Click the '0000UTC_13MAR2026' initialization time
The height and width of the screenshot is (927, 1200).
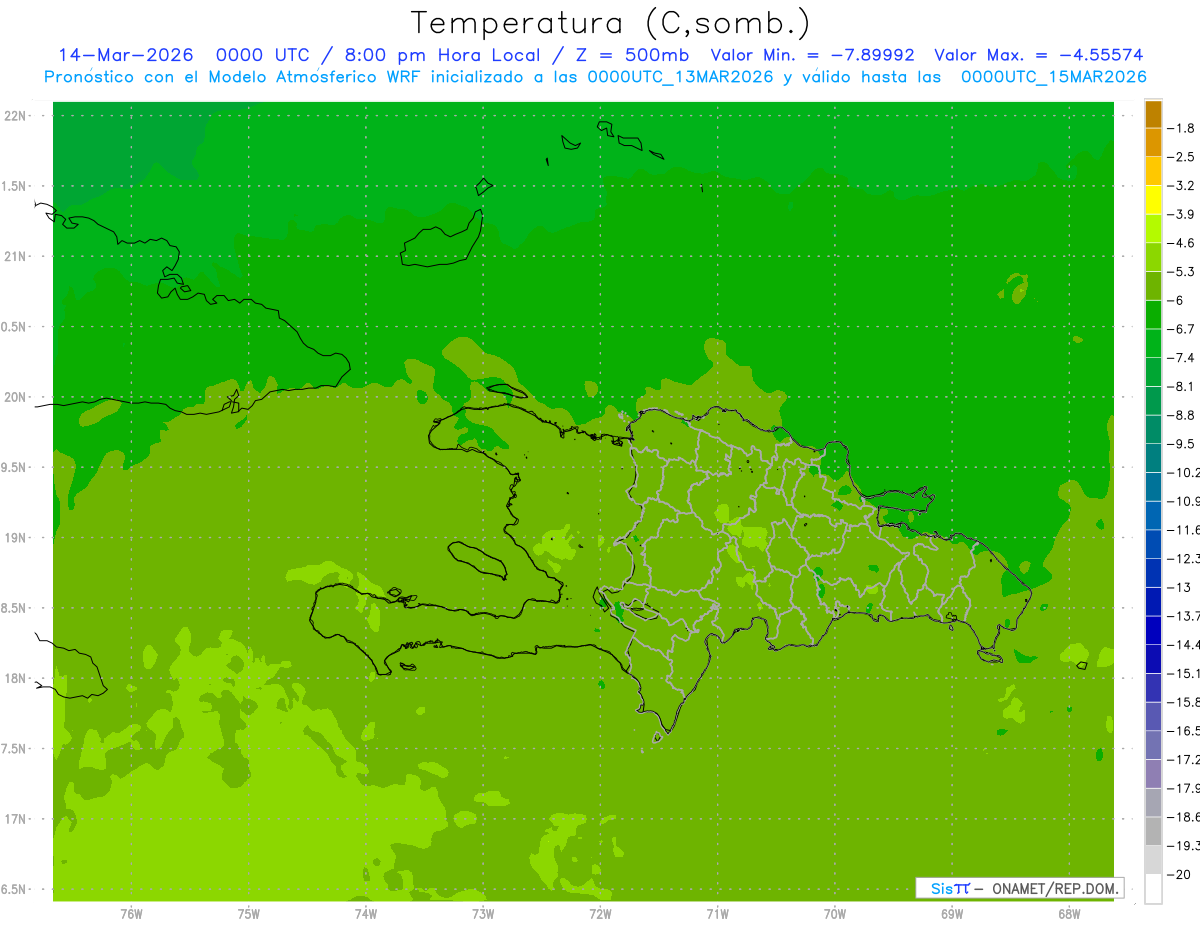681,76
